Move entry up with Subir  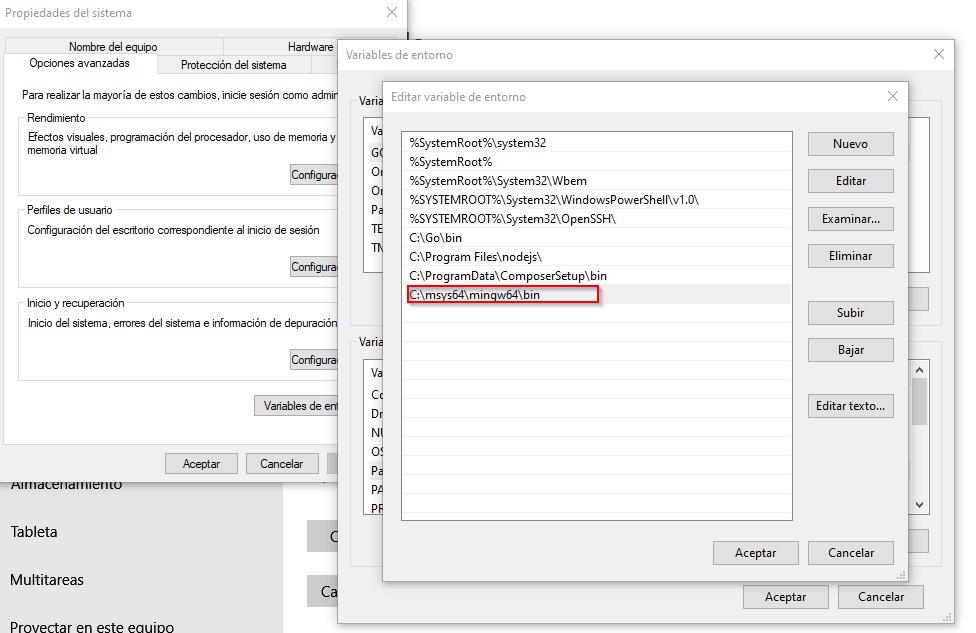pyautogui.click(x=850, y=313)
